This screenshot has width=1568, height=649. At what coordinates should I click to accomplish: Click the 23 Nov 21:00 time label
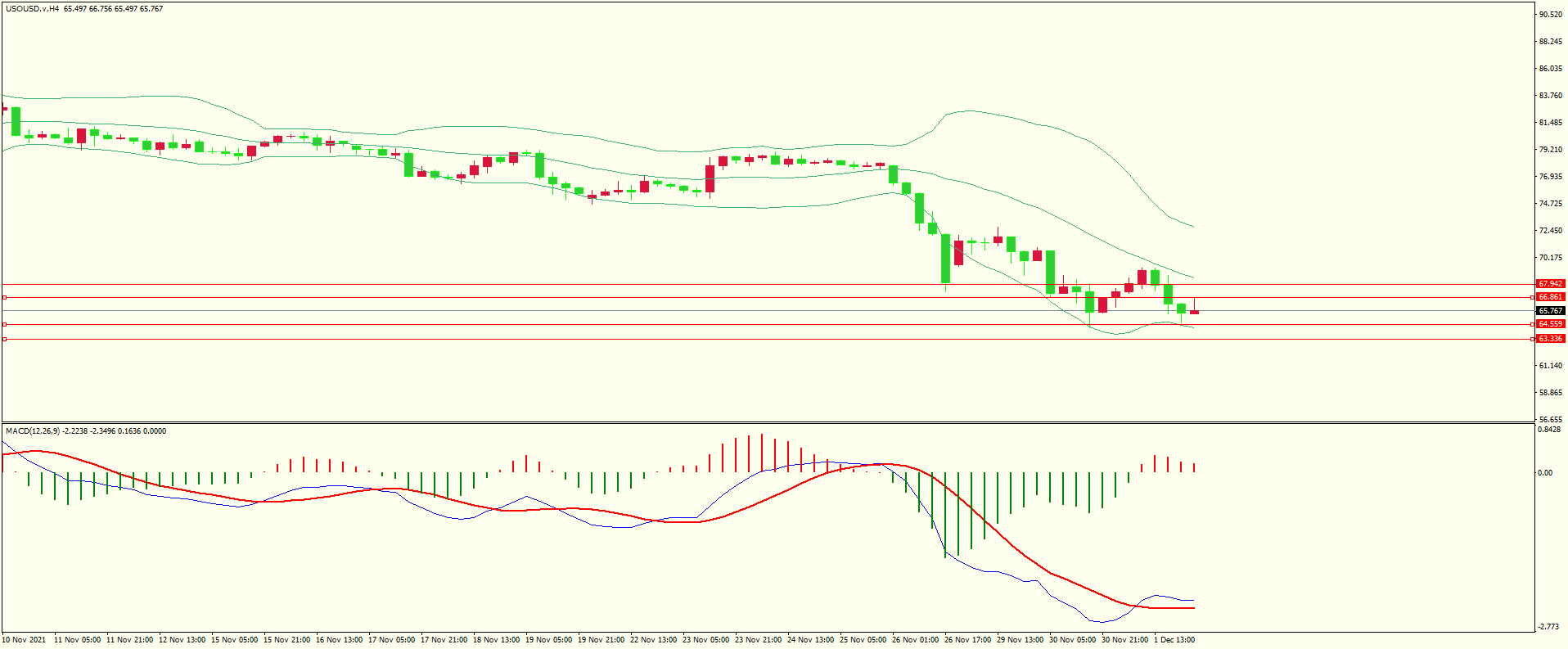click(759, 640)
